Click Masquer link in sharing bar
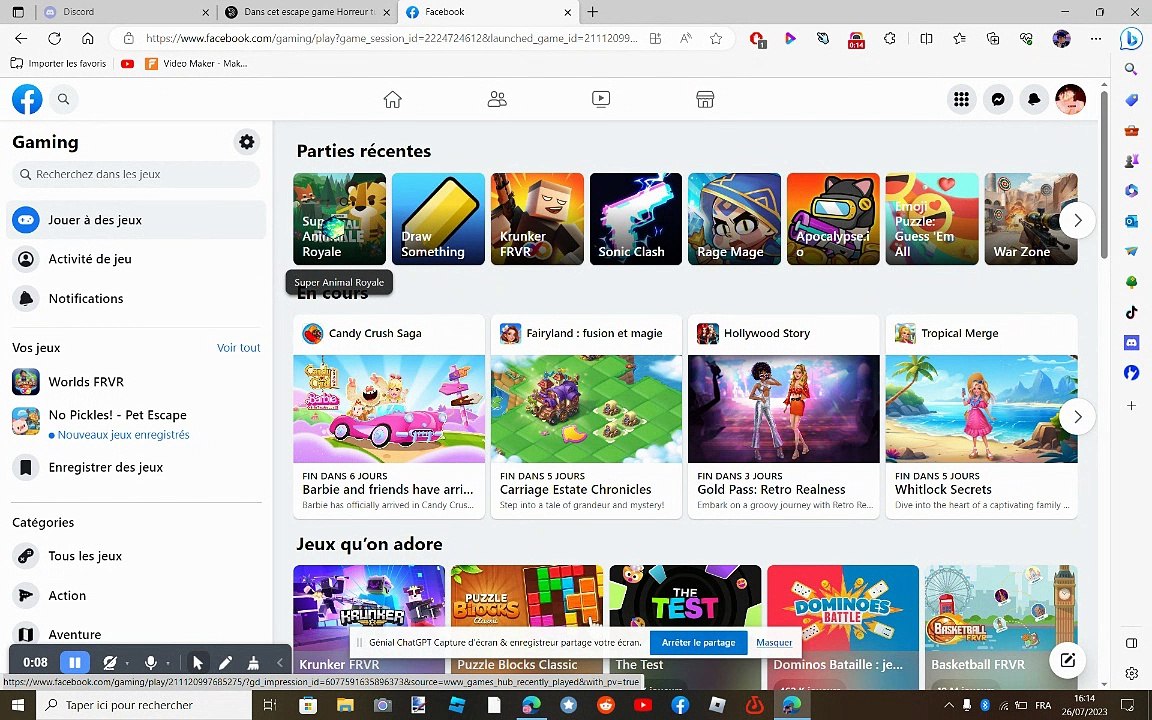This screenshot has height=720, width=1152. 774,642
